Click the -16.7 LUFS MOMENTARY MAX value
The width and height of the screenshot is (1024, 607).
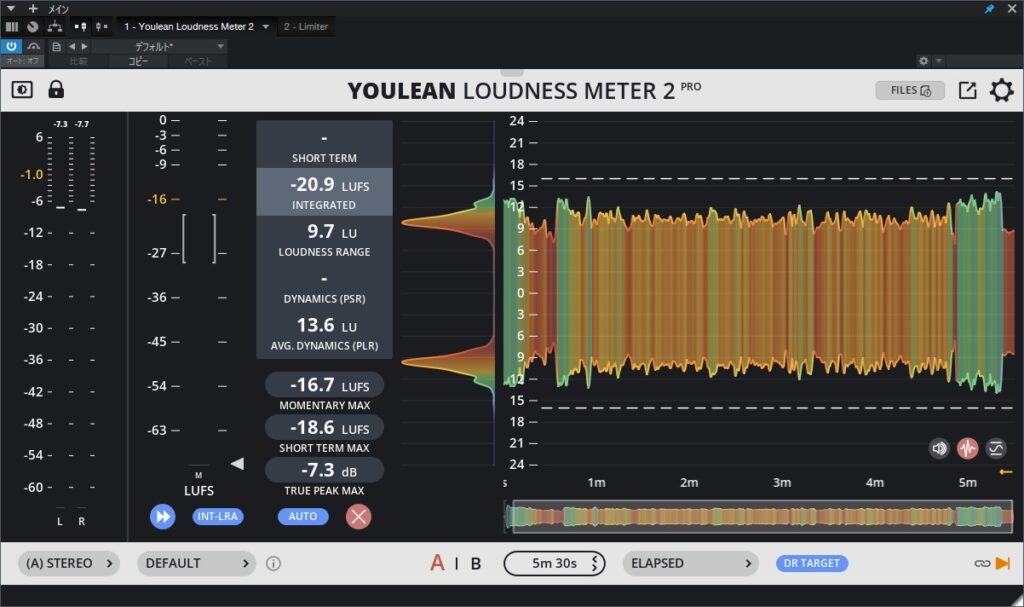click(x=325, y=385)
